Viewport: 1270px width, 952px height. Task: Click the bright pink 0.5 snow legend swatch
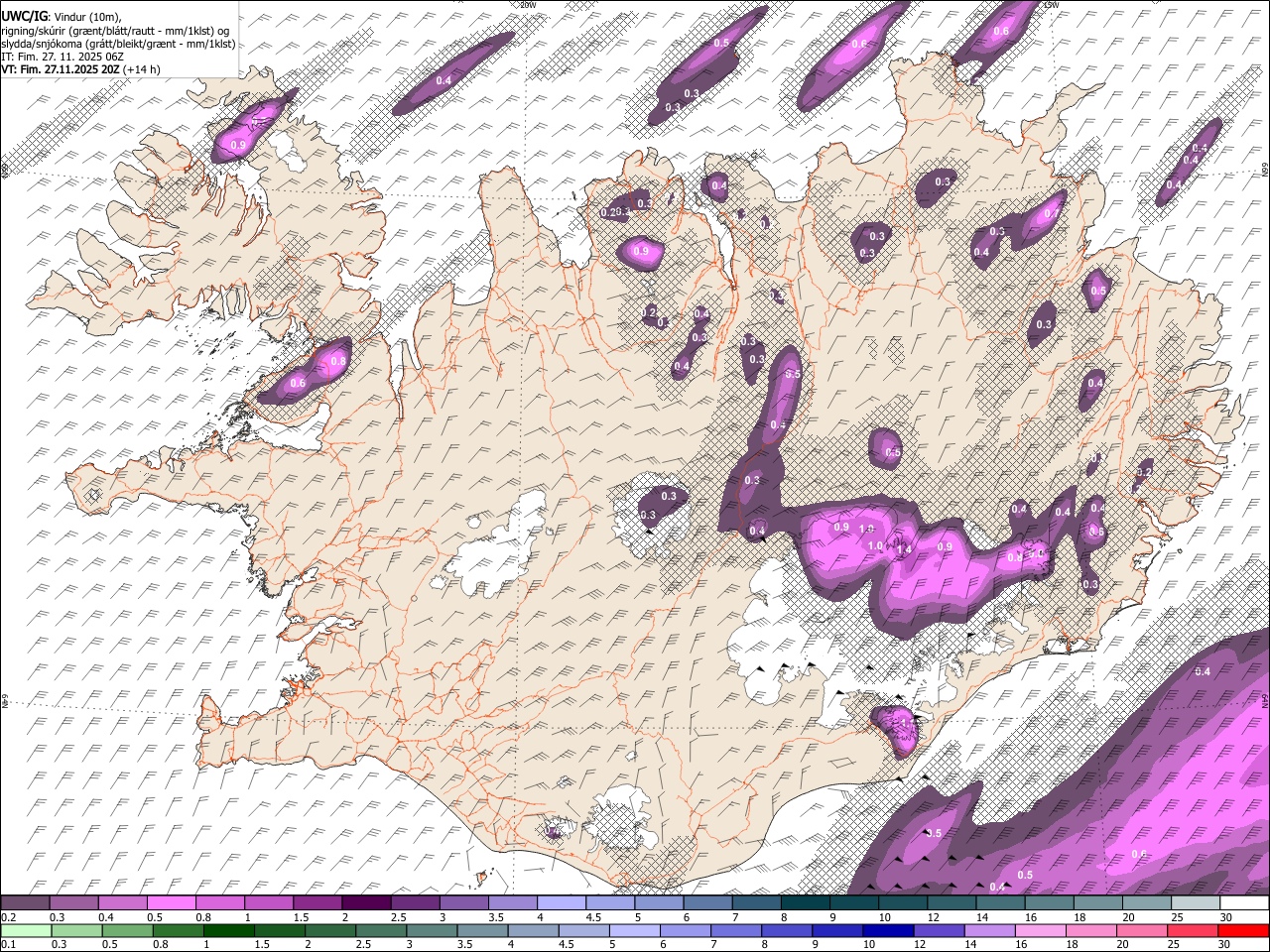click(171, 903)
